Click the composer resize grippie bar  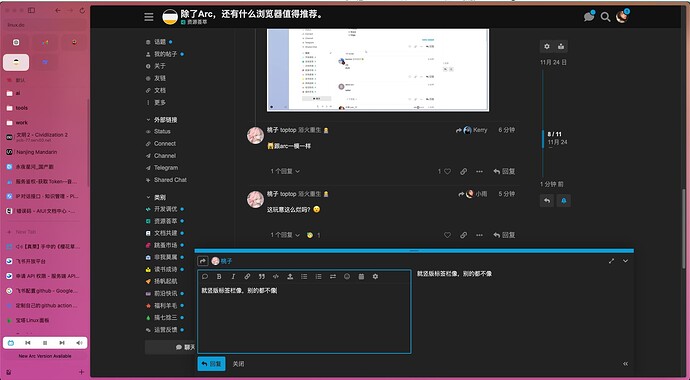414,251
